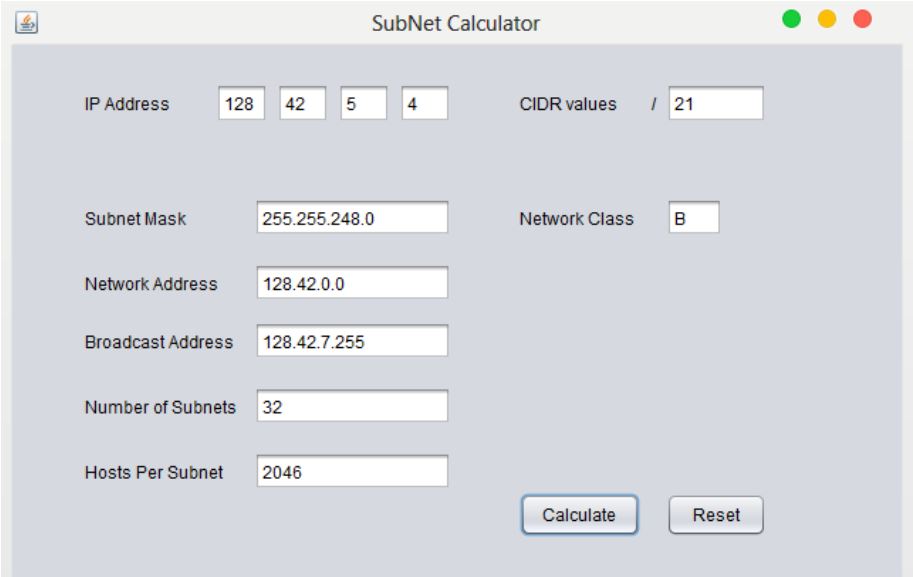This screenshot has width=913, height=577.
Task: Click the Network Address field 128.42.0.0
Action: pos(352,282)
